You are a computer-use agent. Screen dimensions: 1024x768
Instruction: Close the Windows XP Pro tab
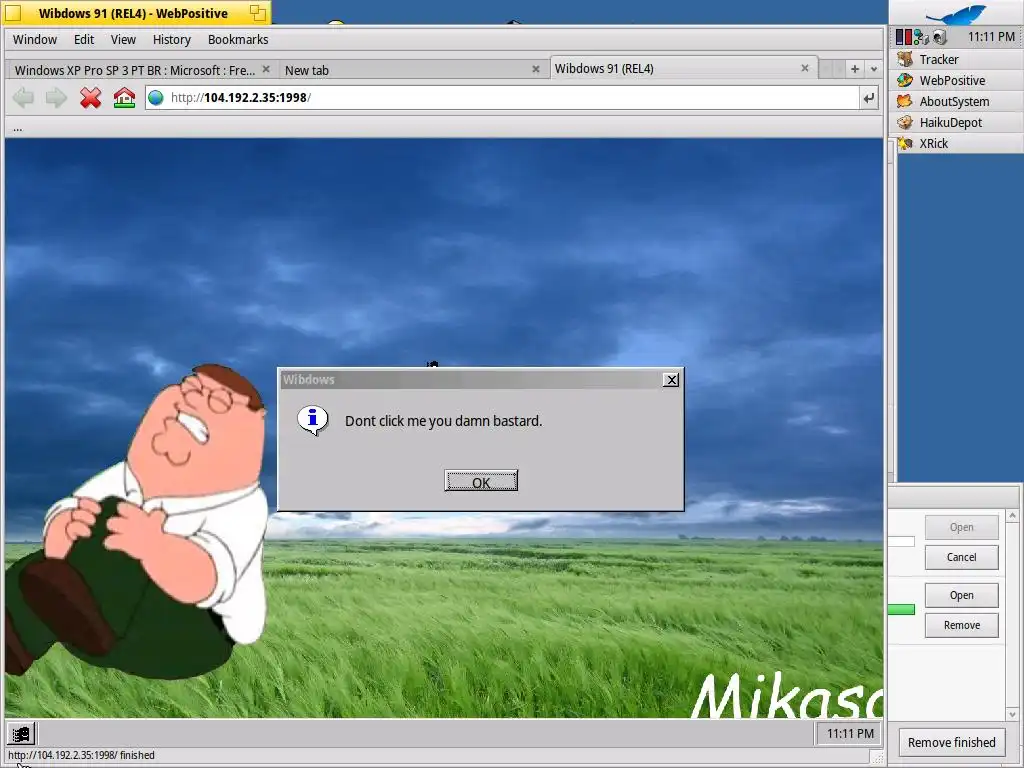tap(266, 69)
